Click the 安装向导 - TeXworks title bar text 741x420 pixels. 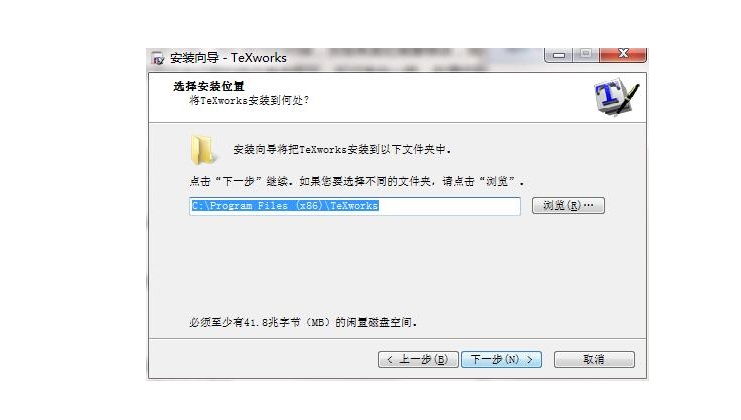pyautogui.click(x=228, y=58)
